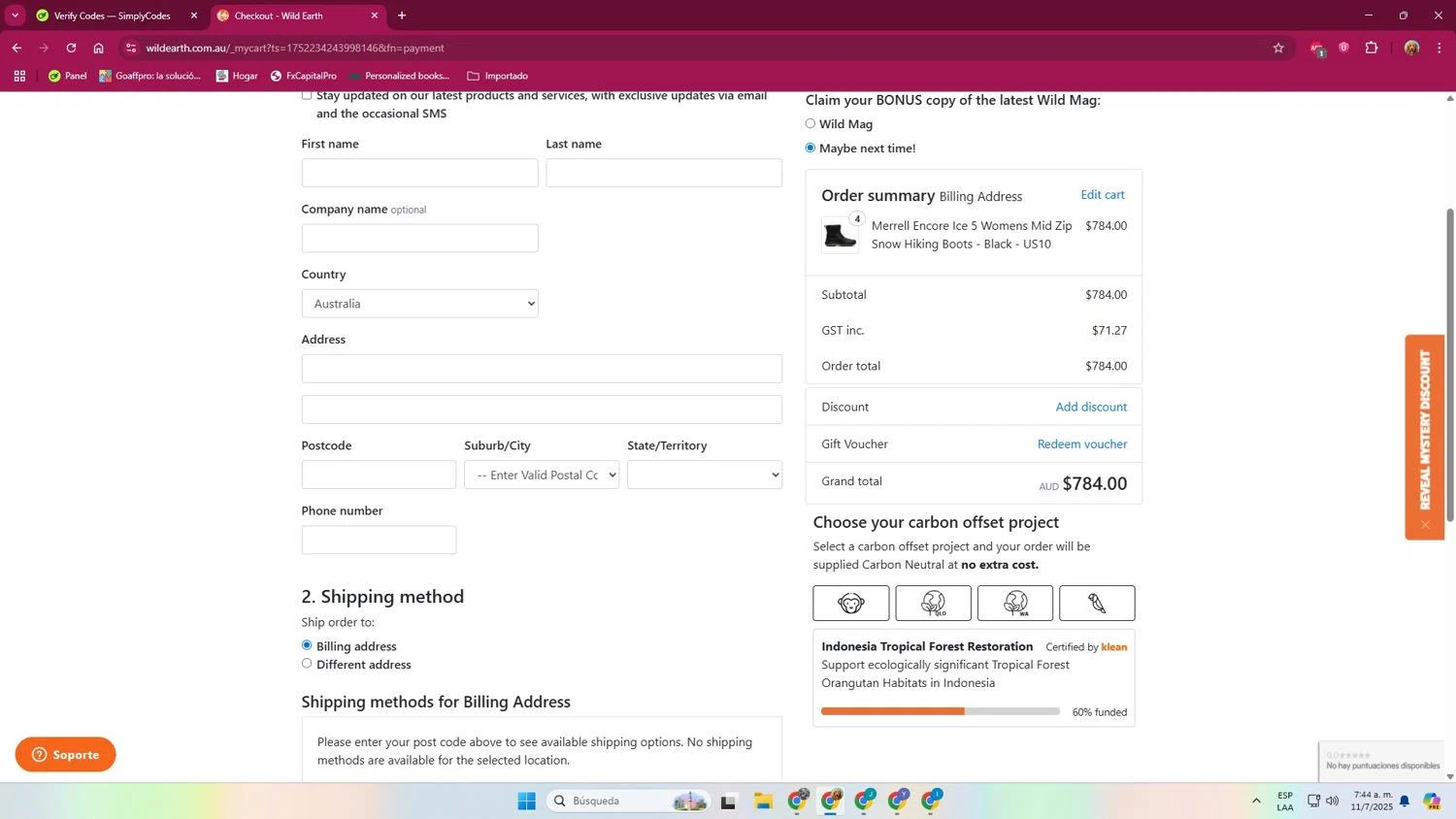Focus the Last name input field
The width and height of the screenshot is (1456, 819).
(x=664, y=173)
